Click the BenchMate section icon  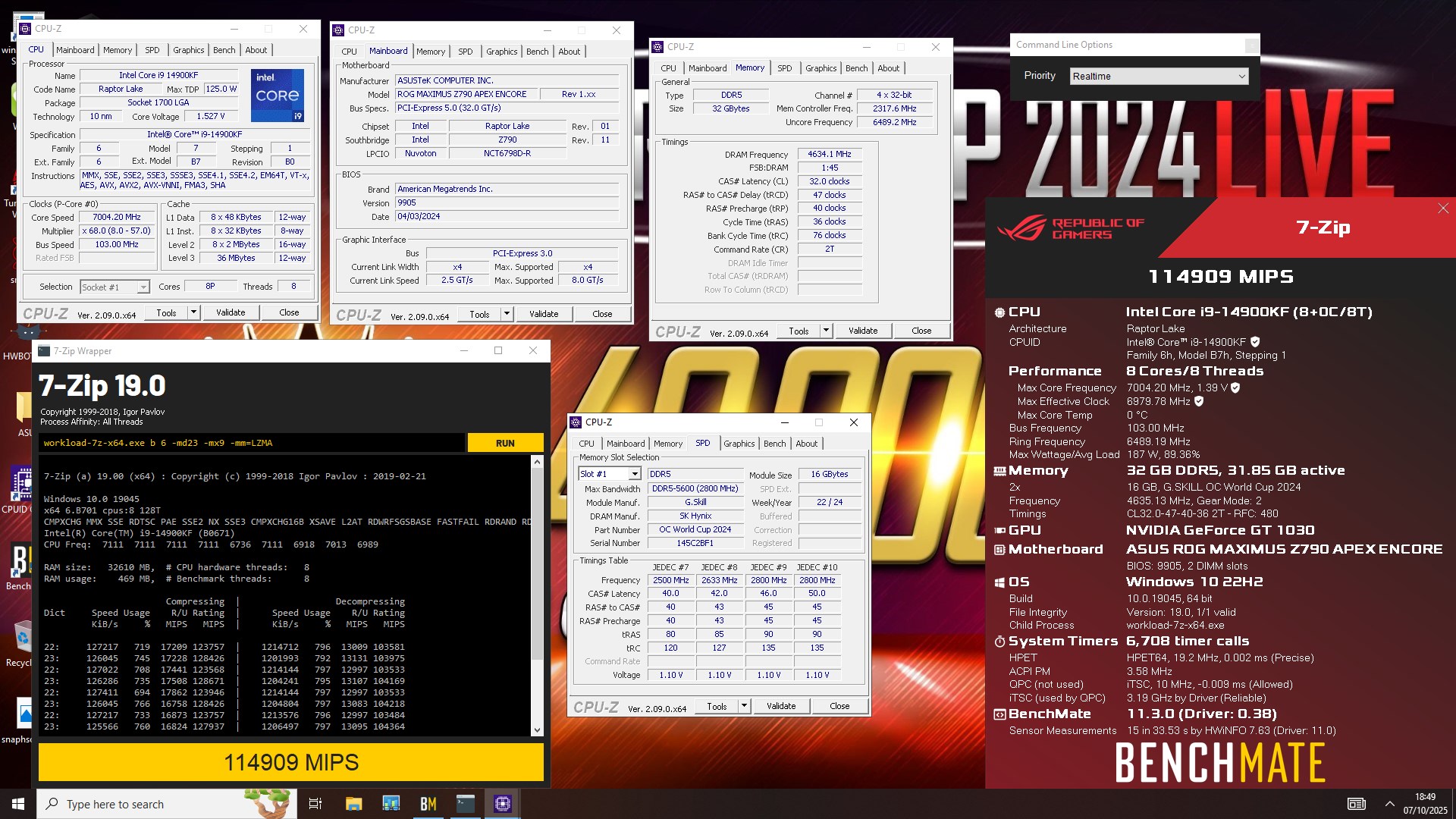[999, 714]
